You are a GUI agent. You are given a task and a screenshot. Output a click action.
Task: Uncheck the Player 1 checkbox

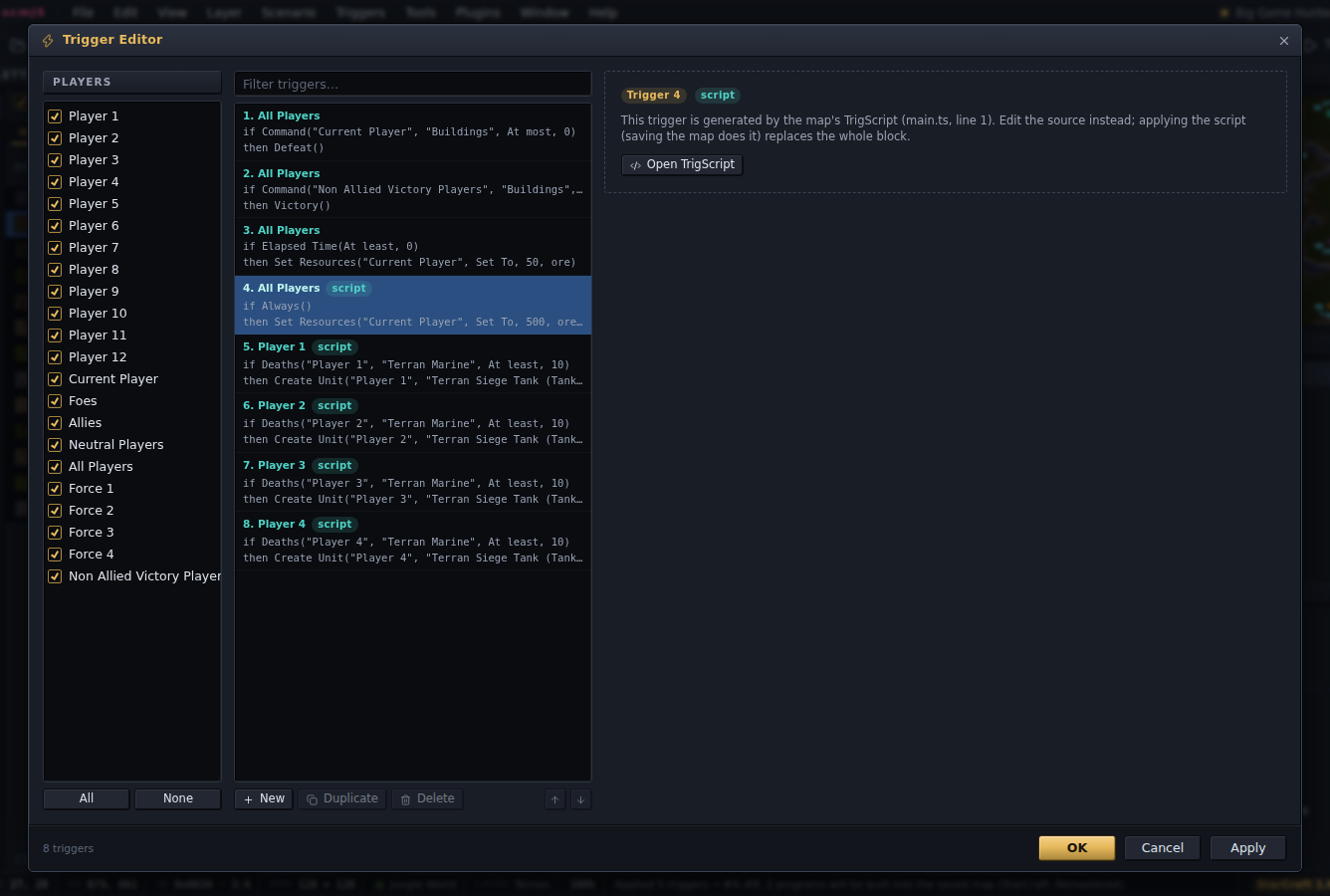pyautogui.click(x=55, y=116)
